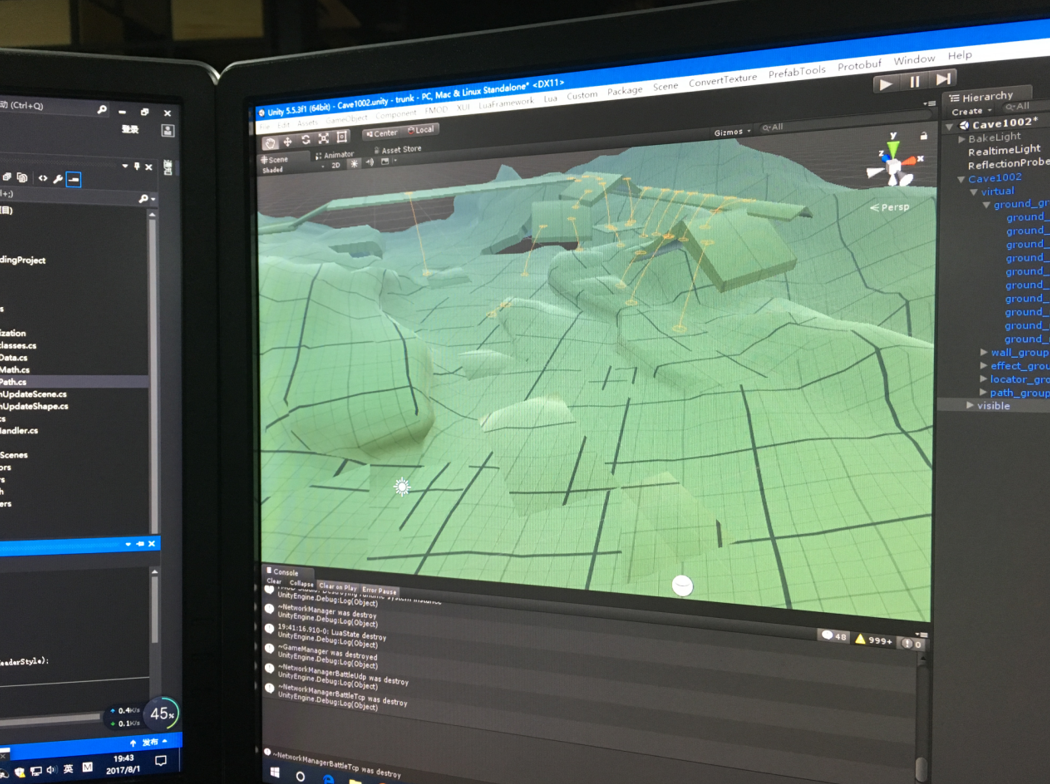Click Clear in Console toolbar

274,581
